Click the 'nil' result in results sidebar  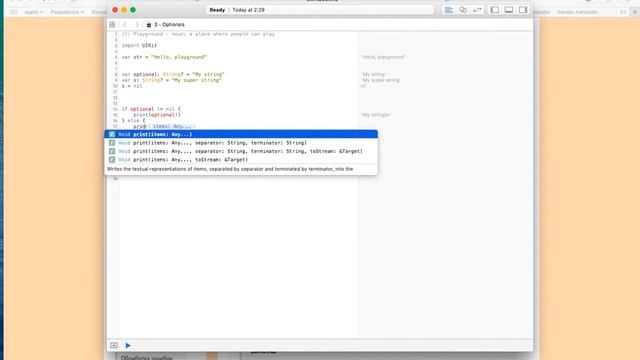click(363, 86)
